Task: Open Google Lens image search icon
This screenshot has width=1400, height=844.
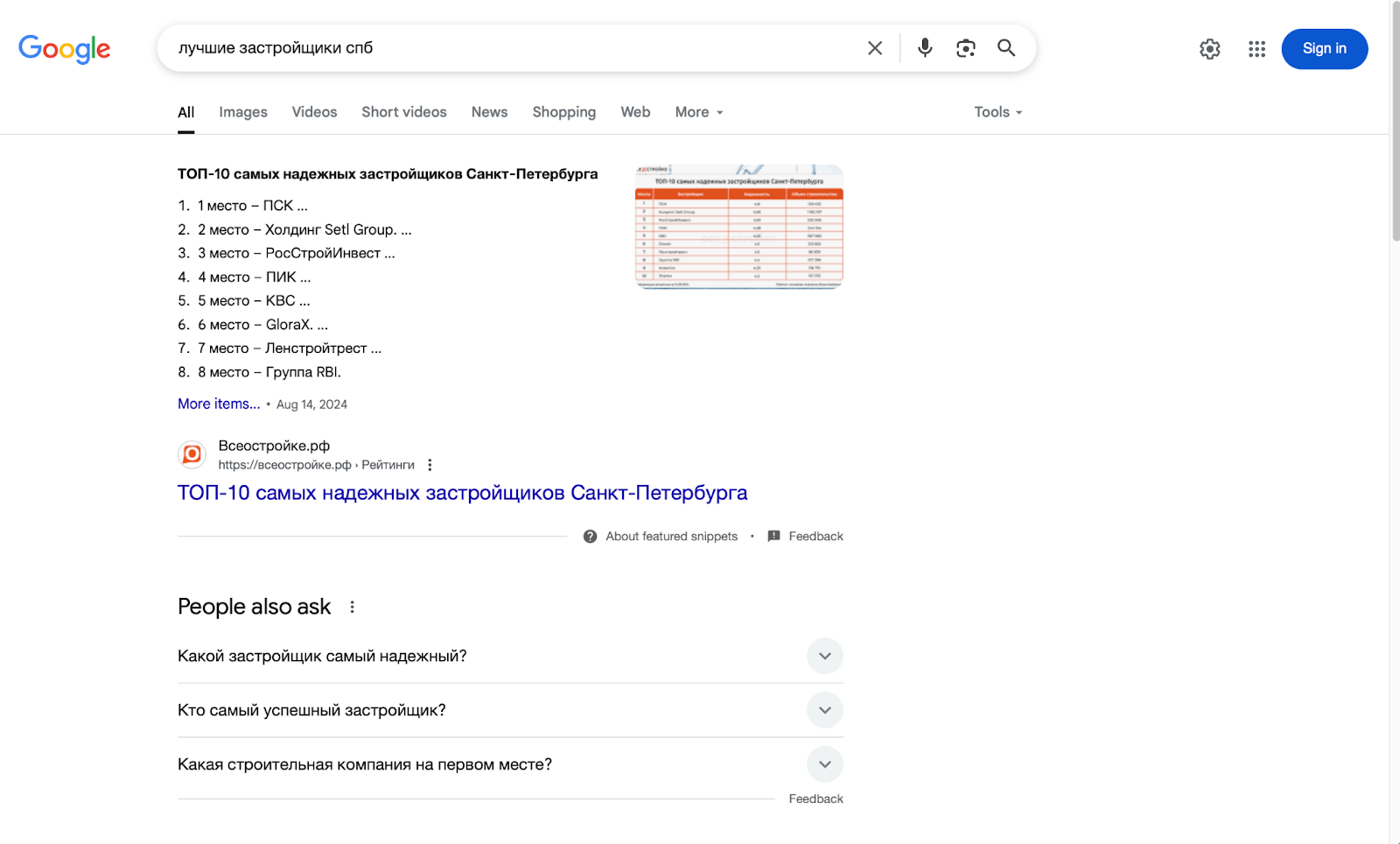Action: (965, 48)
